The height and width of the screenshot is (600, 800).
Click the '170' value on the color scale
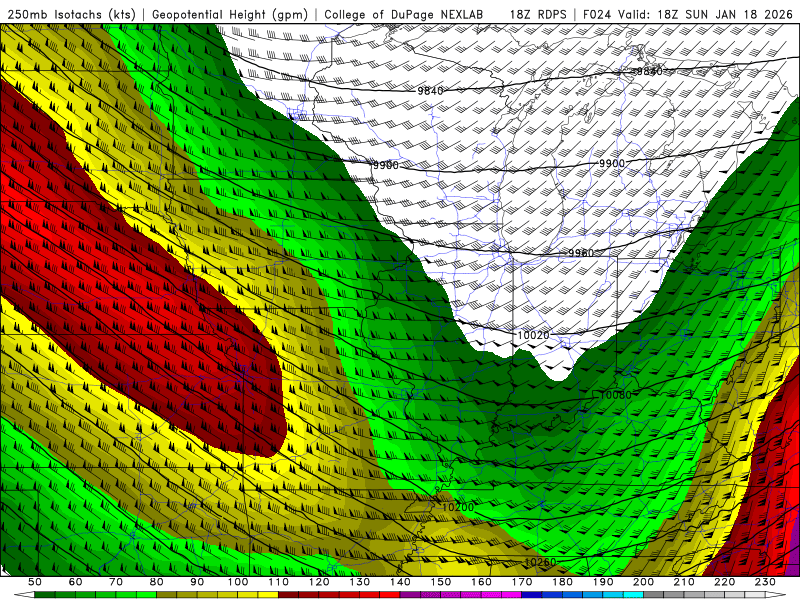pos(522,582)
